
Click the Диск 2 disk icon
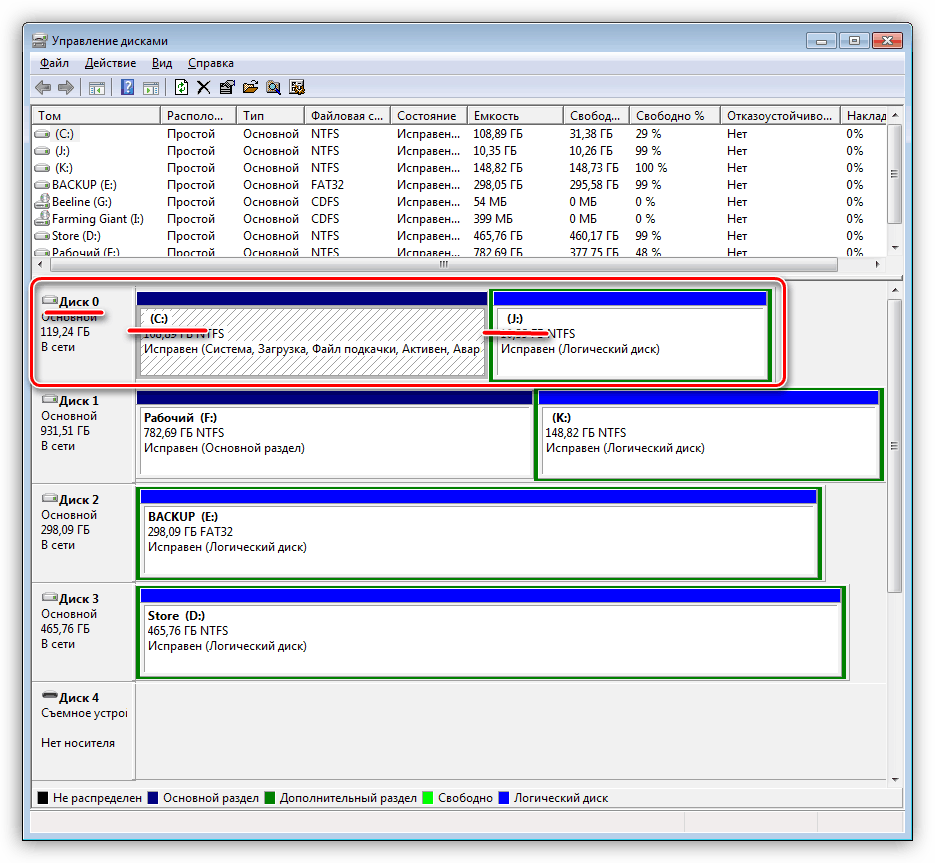coord(49,498)
